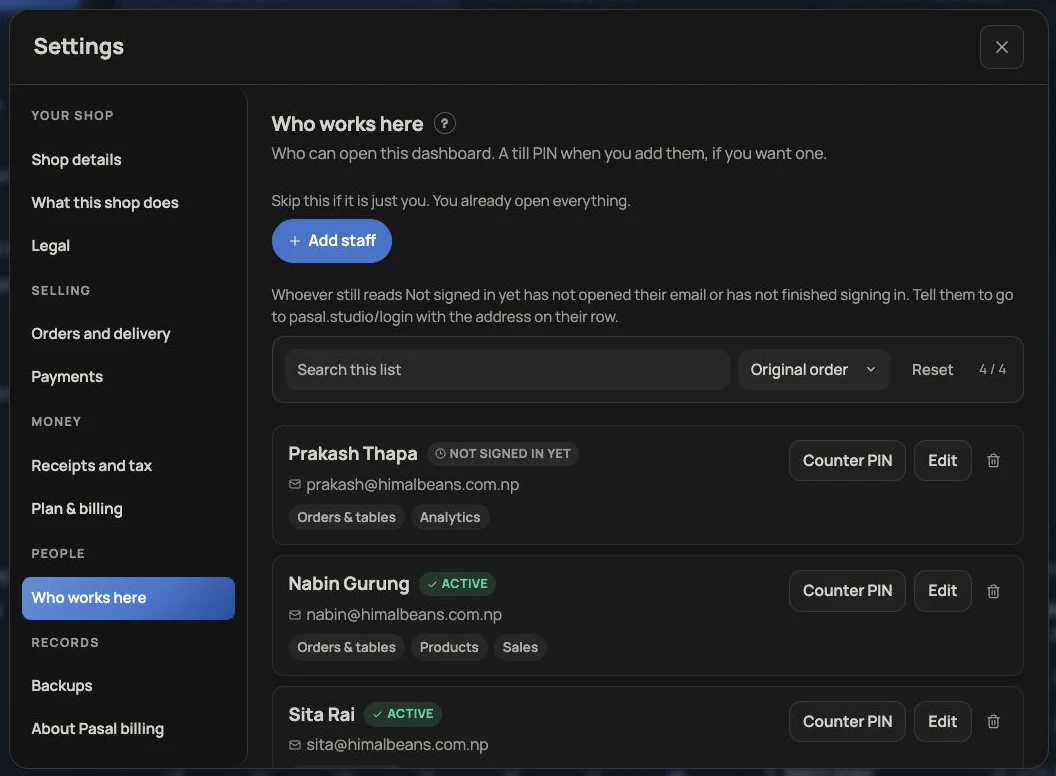
Task: Edit Prakash Thapa's staff entry
Action: pyautogui.click(x=942, y=461)
